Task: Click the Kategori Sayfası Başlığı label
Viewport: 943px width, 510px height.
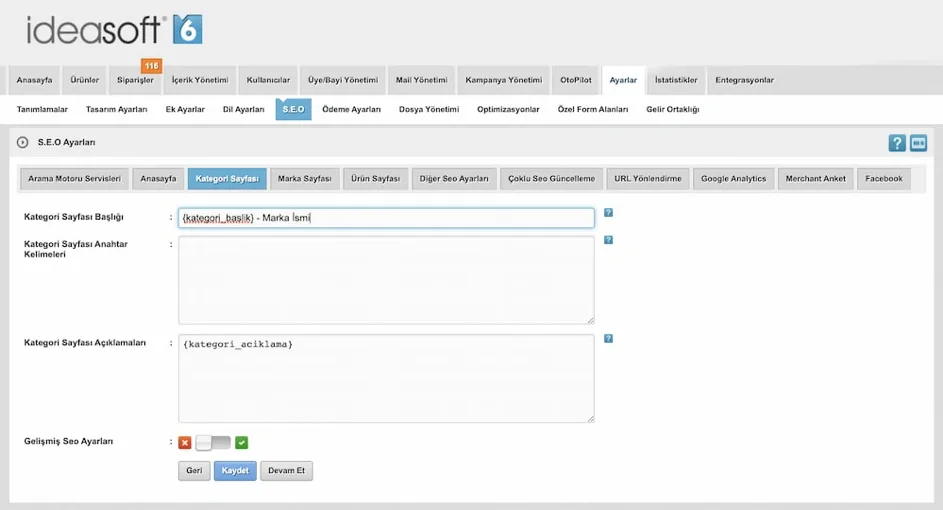Action: pos(73,217)
